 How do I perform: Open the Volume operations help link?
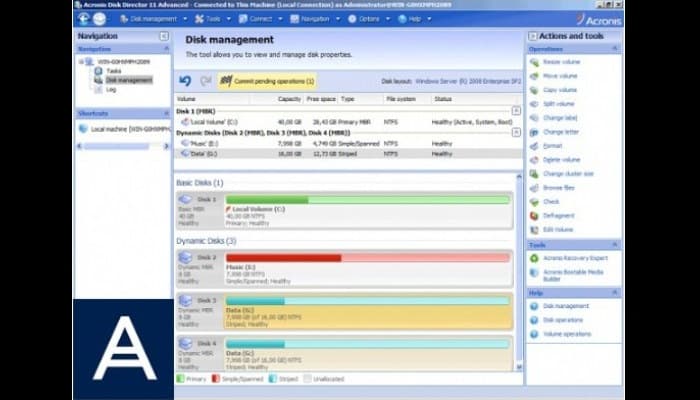[567, 334]
